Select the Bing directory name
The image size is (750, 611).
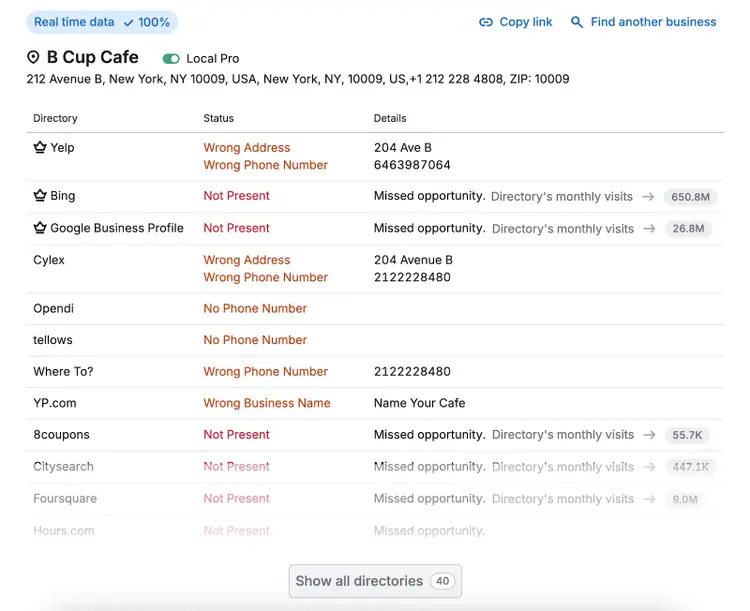63,196
